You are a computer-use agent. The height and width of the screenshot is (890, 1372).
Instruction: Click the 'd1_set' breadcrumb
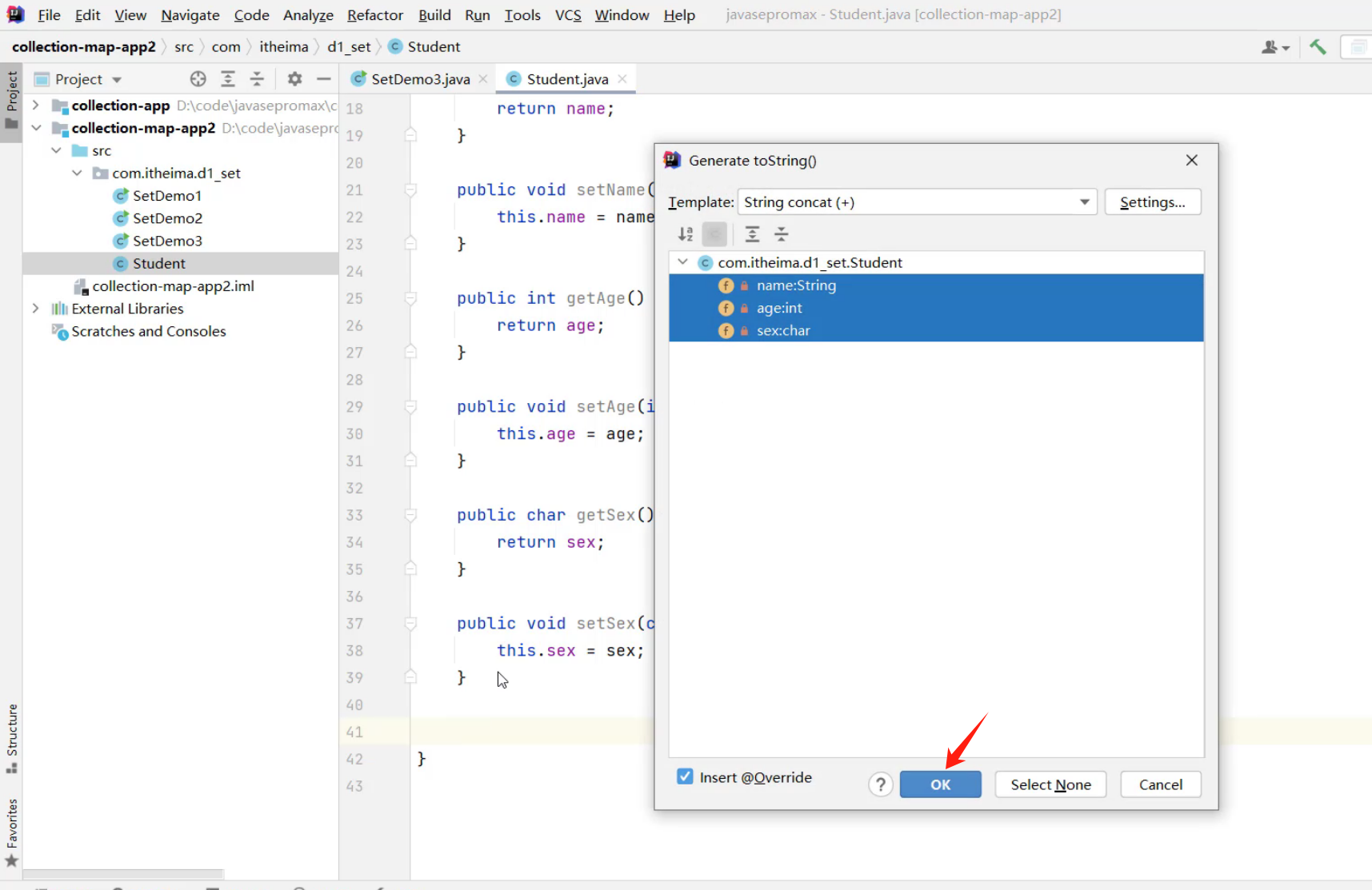pos(349,46)
